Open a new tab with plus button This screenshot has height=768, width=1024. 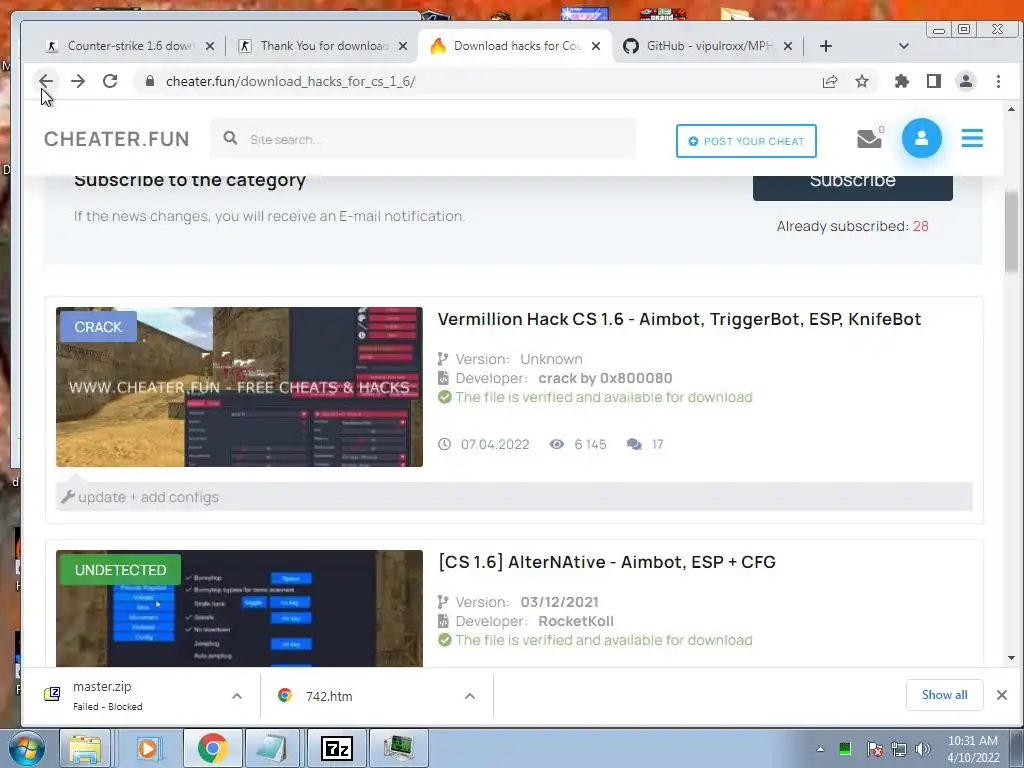pyautogui.click(x=825, y=46)
